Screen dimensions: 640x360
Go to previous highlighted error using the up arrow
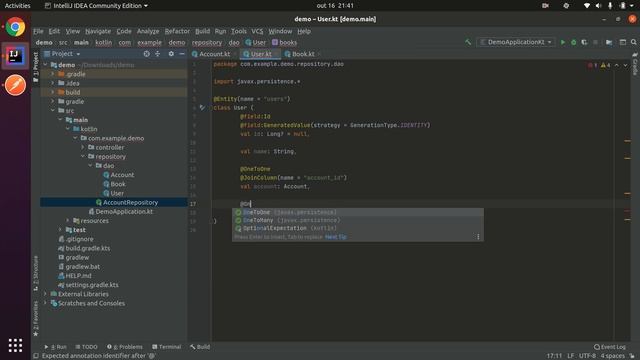click(x=616, y=65)
